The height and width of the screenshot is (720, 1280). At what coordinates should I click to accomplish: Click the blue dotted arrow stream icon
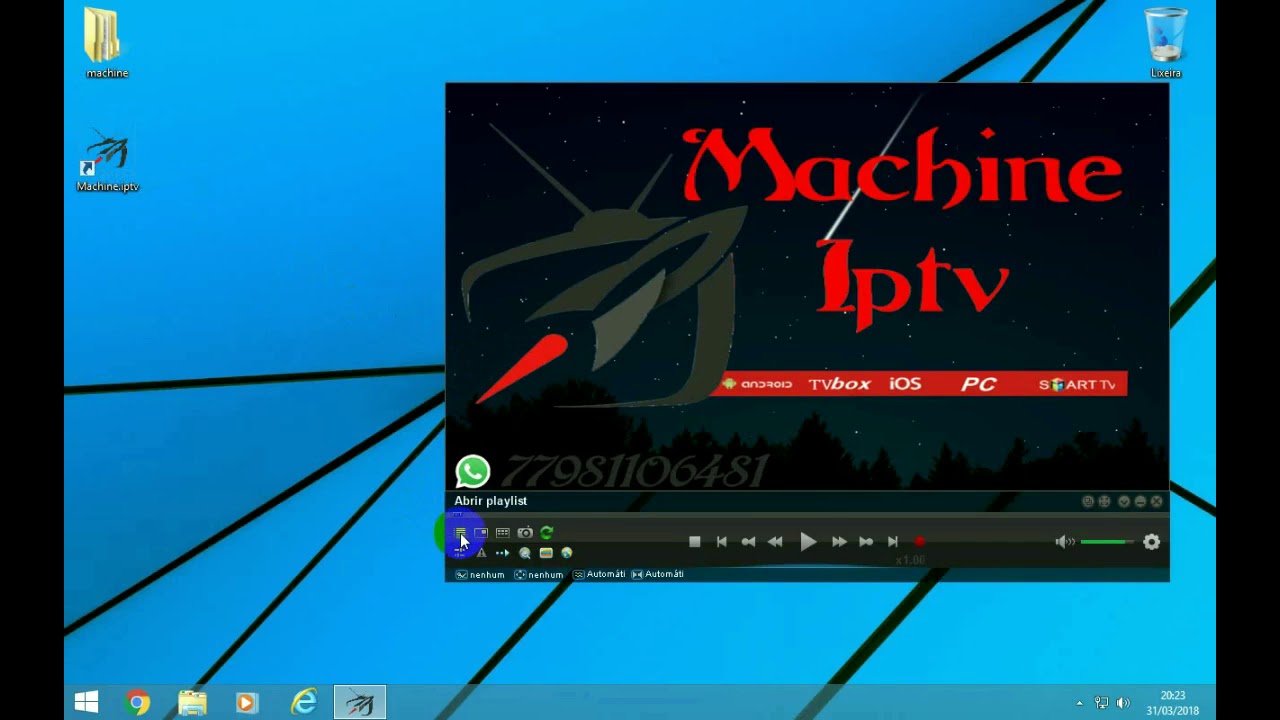click(x=502, y=553)
